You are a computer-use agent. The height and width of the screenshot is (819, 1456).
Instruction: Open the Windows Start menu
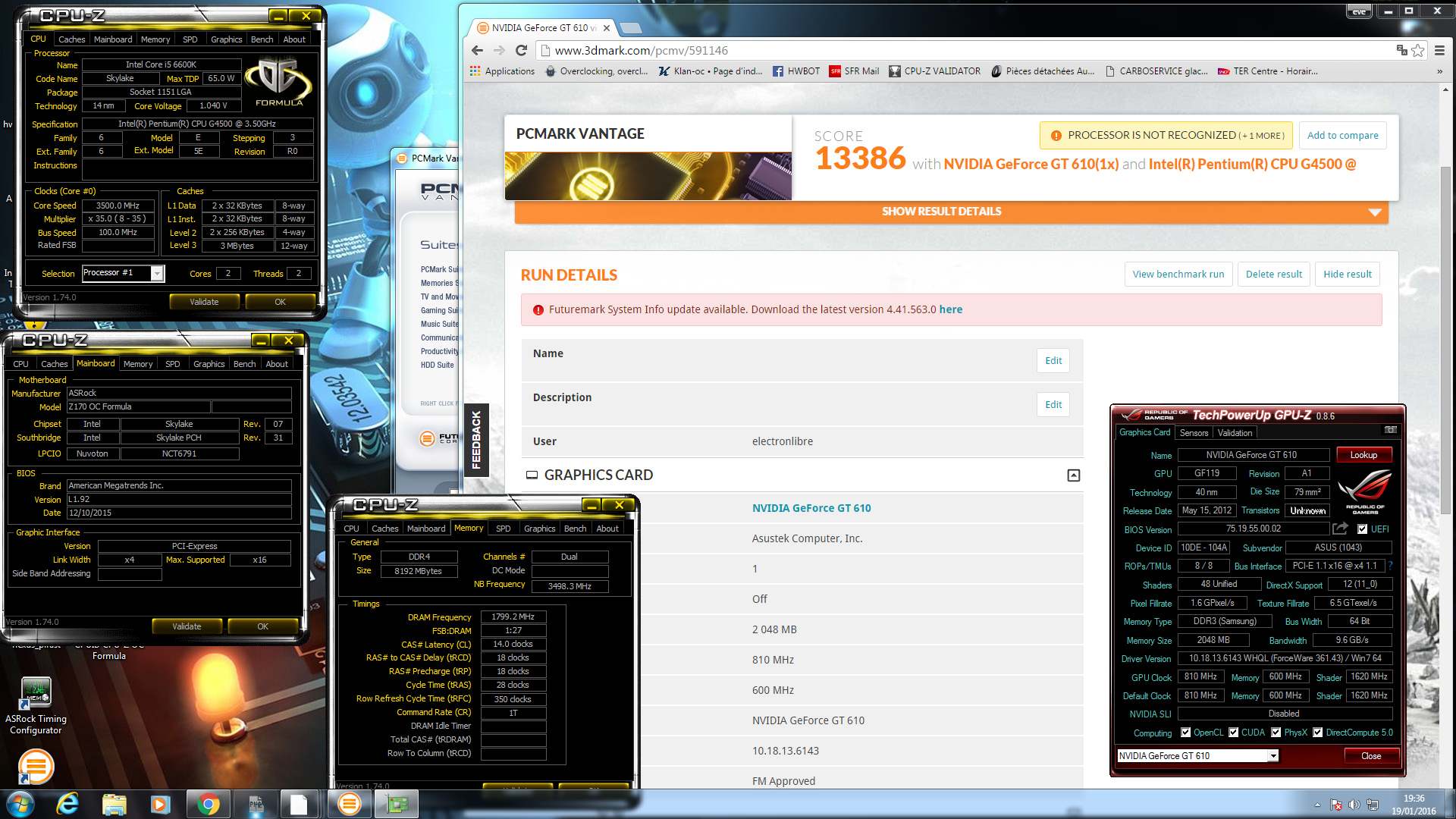(x=20, y=804)
